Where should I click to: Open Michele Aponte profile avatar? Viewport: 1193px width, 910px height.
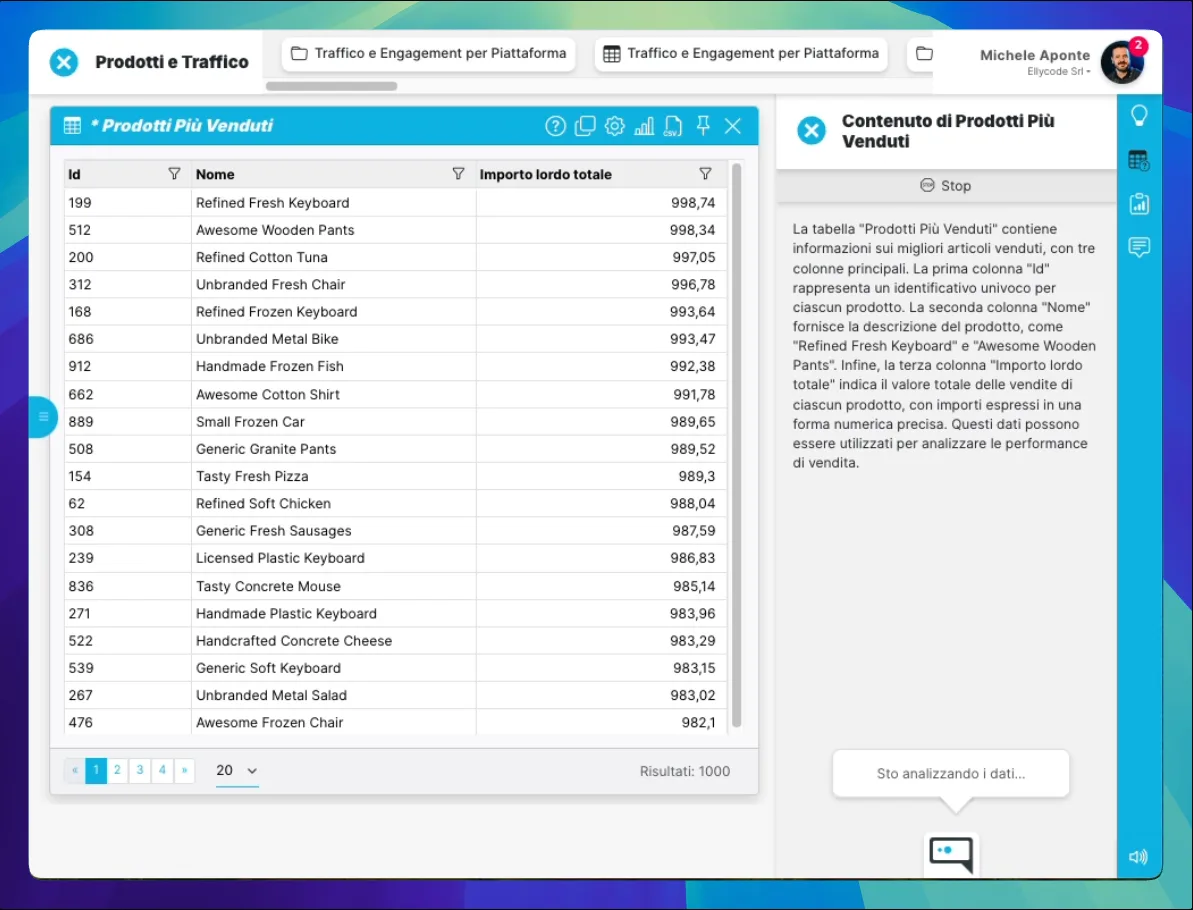click(x=1123, y=63)
